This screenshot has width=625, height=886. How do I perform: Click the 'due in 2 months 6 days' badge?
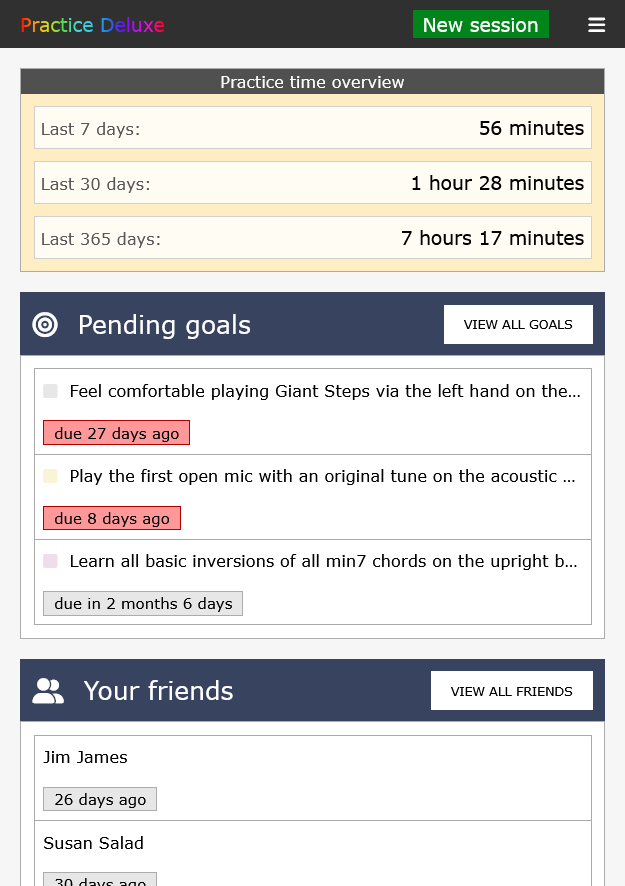(143, 603)
